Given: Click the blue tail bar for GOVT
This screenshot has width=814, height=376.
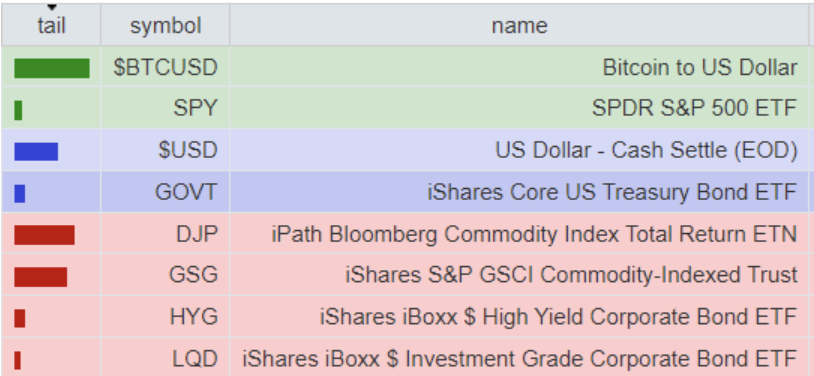Looking at the screenshot, I should point(20,193).
